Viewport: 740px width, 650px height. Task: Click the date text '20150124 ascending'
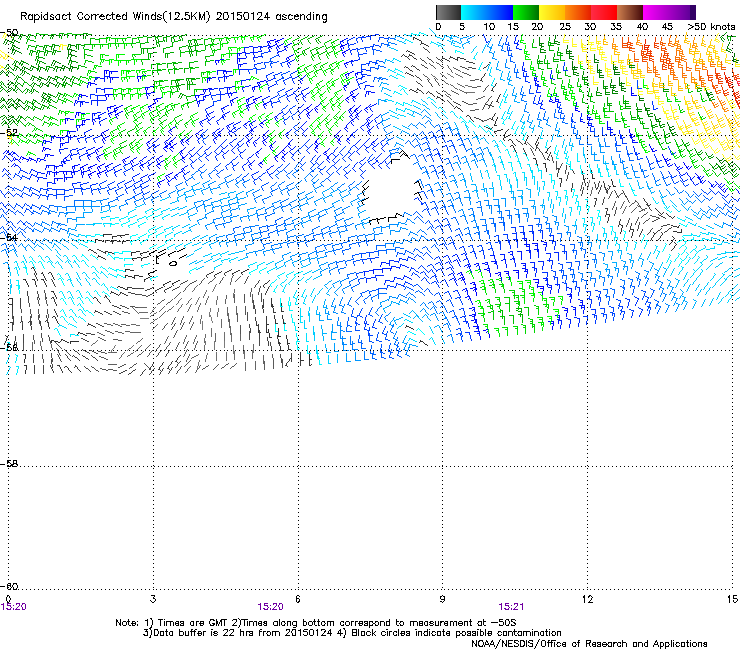point(271,17)
